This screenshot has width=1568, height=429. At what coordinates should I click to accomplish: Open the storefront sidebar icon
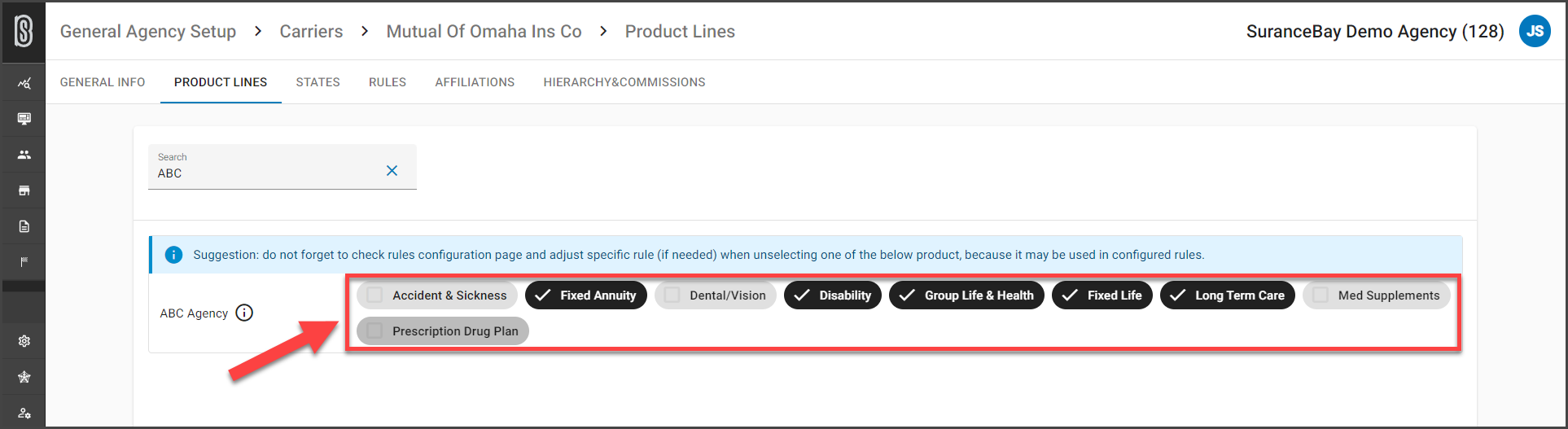[24, 190]
